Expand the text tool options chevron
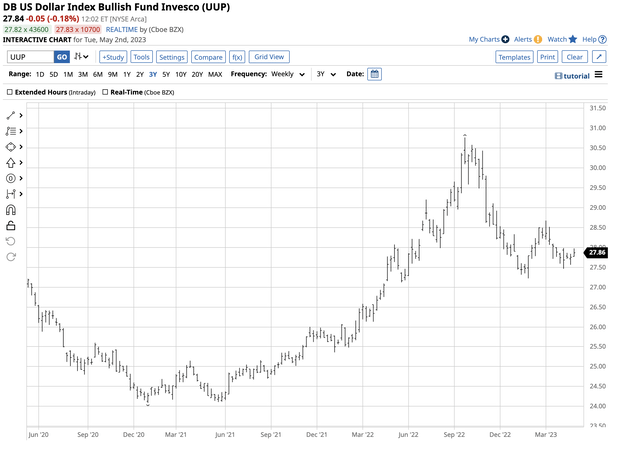Image resolution: width=640 pixels, height=451 pixels. tap(21, 131)
